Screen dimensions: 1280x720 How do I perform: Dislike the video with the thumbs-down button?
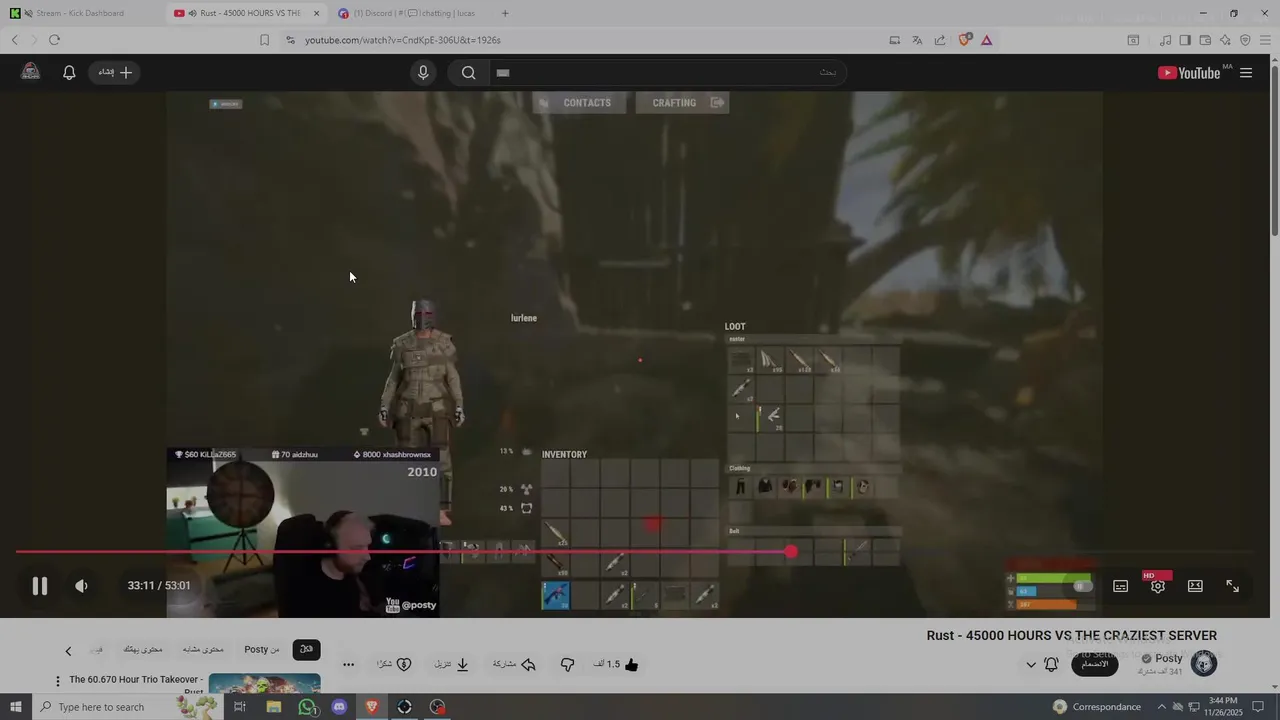pyautogui.click(x=567, y=665)
